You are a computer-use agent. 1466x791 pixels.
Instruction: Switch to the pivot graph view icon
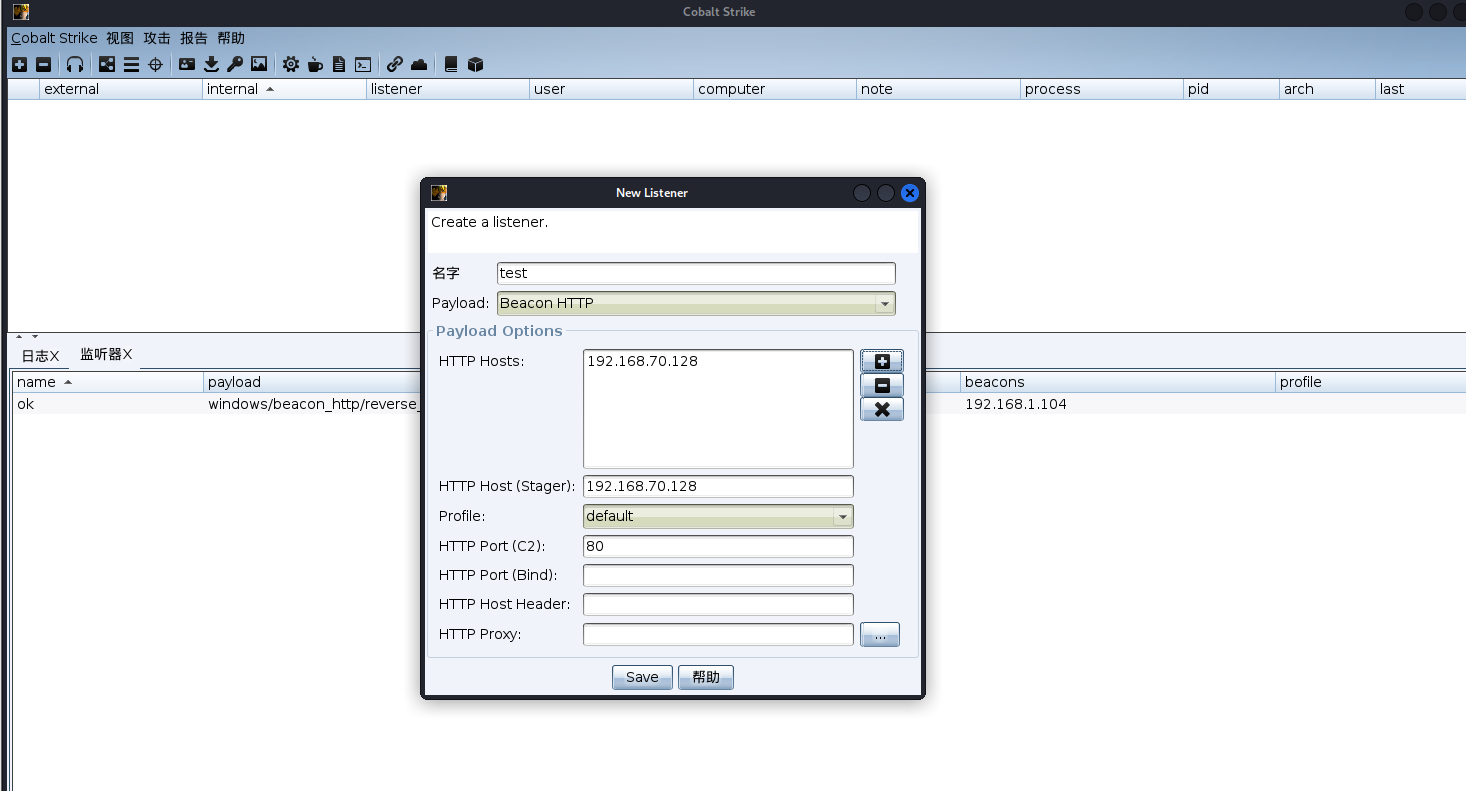(x=107, y=64)
